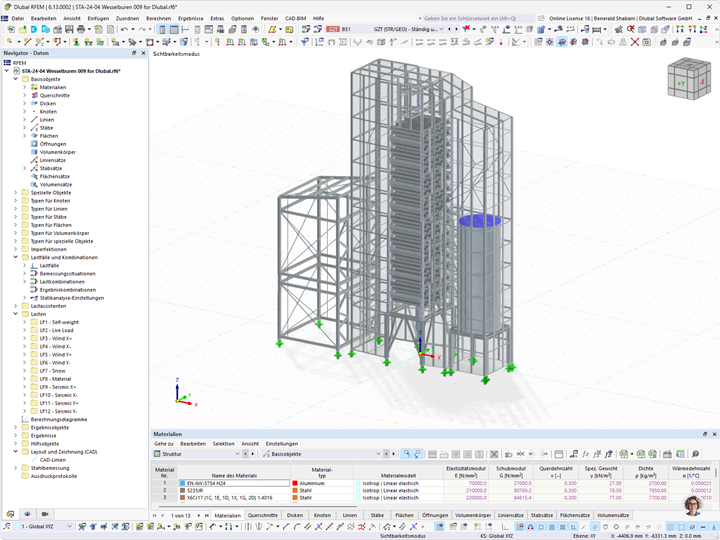This screenshot has height=540, width=720.
Task: Toggle the highlighted visibility mode button in the toolbar
Action: (x=562, y=42)
